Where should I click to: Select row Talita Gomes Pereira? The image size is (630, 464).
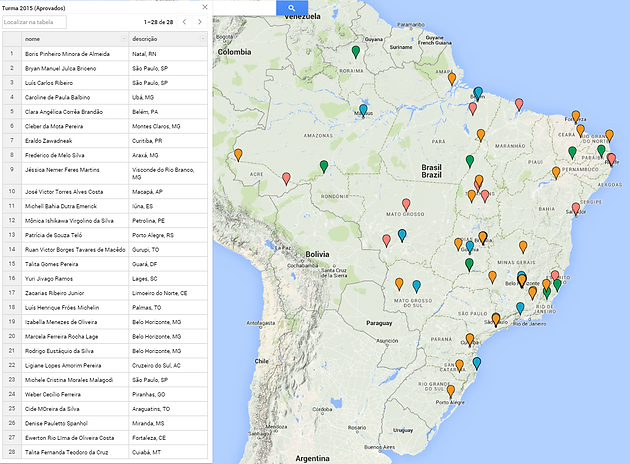105,264
